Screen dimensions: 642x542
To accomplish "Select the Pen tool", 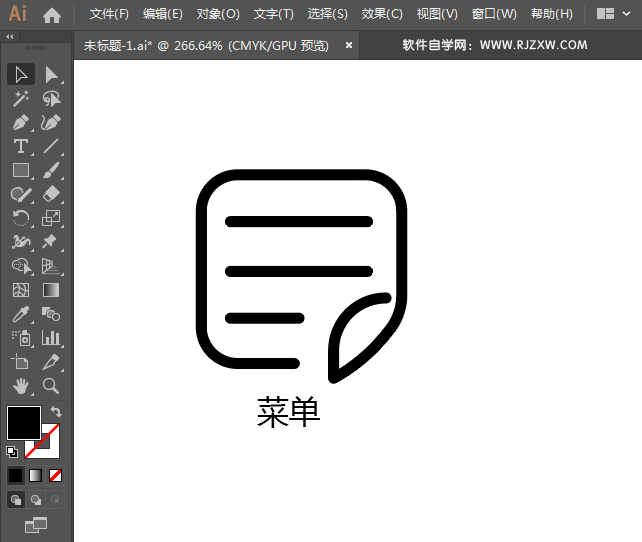I will click(20, 122).
